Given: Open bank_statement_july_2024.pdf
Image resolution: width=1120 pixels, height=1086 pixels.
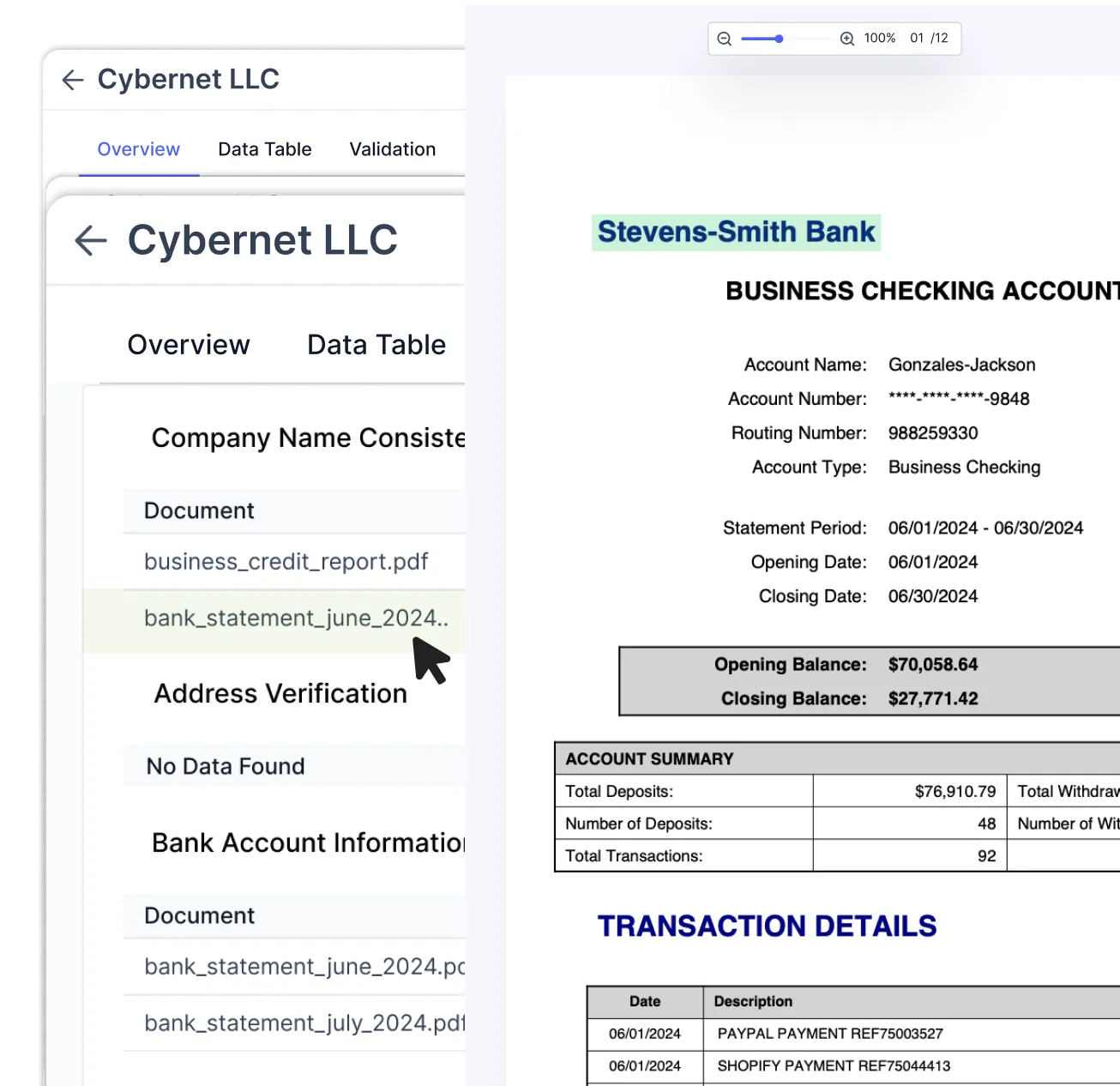Looking at the screenshot, I should pos(302,1023).
